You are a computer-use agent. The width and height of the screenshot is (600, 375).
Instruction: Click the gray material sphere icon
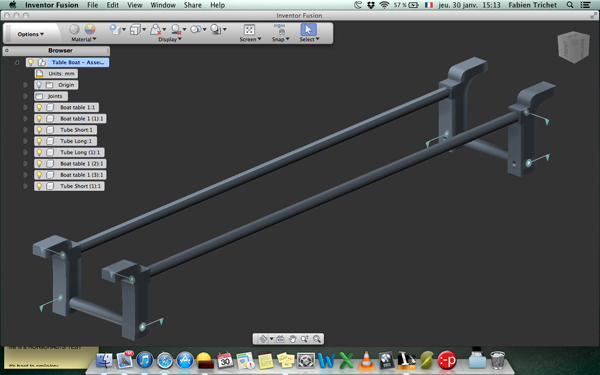tap(75, 29)
